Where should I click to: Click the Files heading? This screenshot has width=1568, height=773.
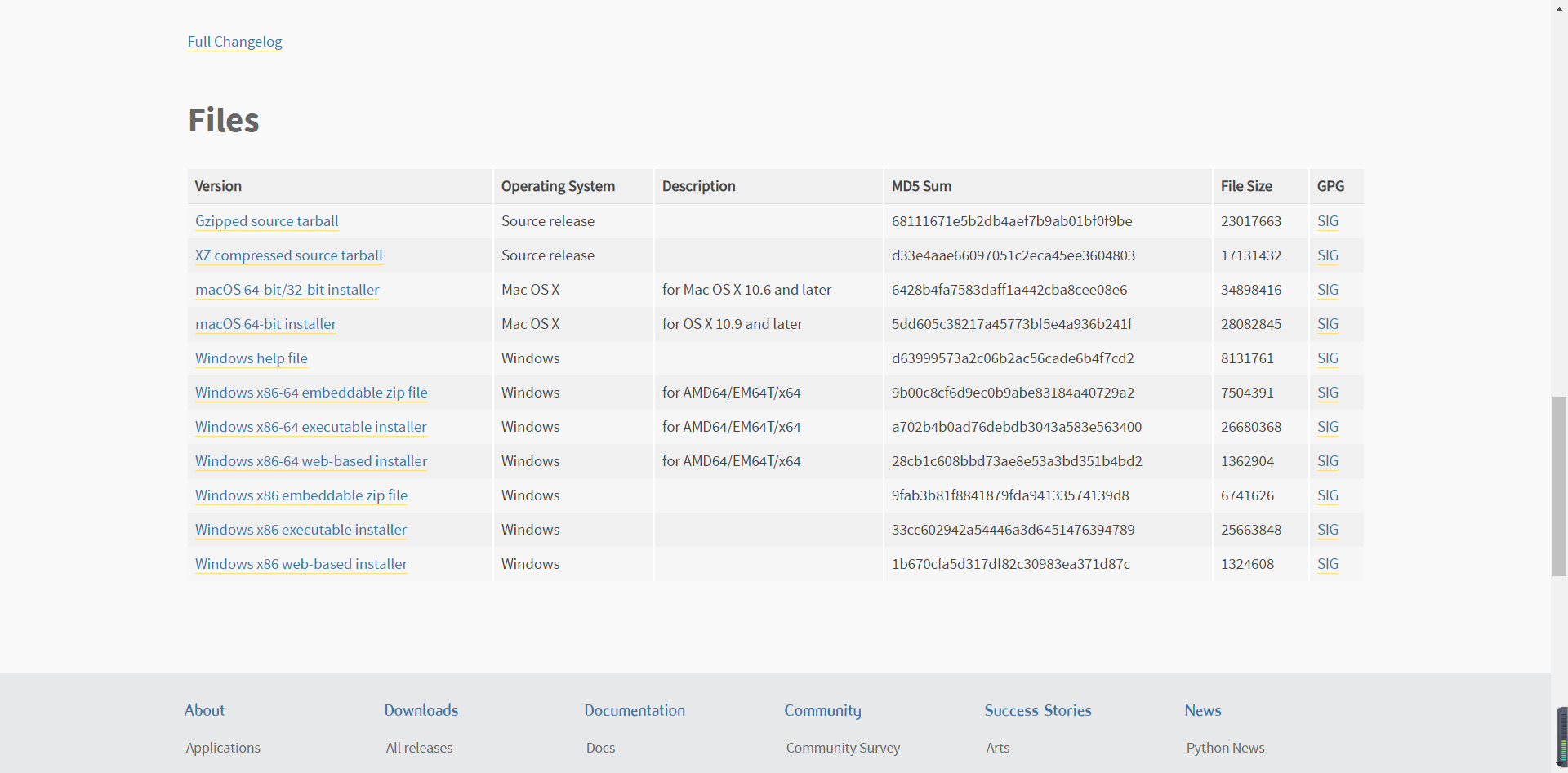tap(223, 120)
